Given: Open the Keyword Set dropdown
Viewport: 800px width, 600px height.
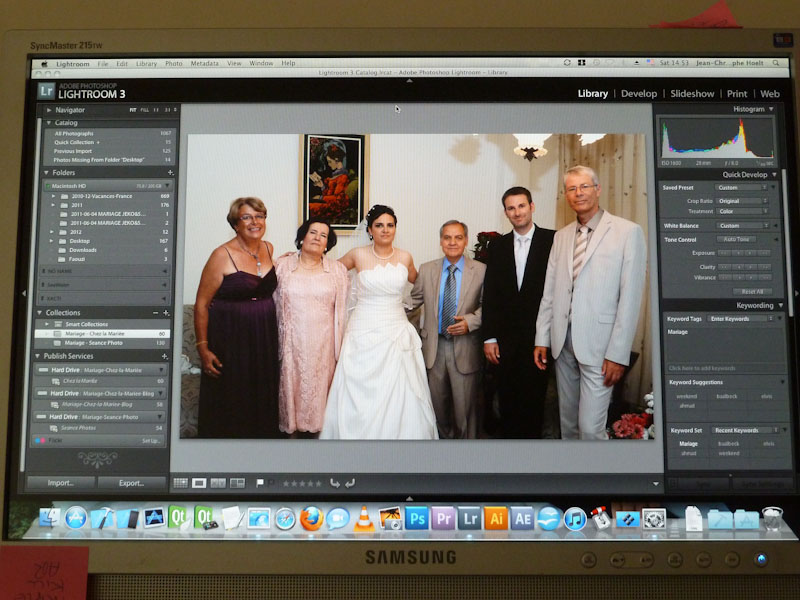Looking at the screenshot, I should tap(745, 430).
